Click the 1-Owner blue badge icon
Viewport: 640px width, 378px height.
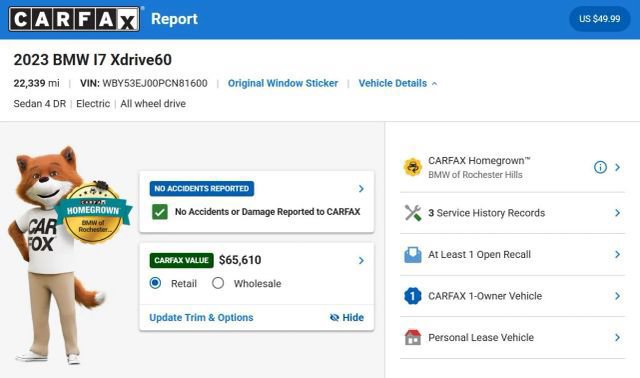pyautogui.click(x=413, y=296)
